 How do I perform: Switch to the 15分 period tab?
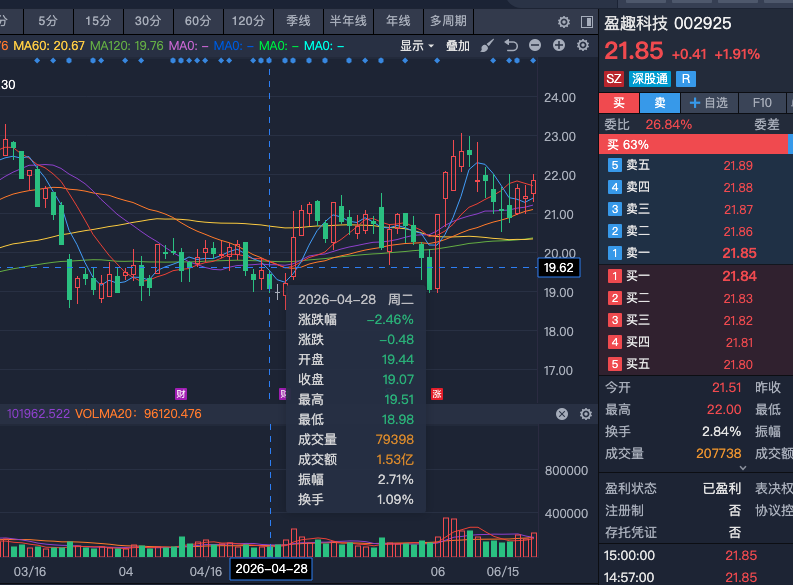(x=98, y=21)
